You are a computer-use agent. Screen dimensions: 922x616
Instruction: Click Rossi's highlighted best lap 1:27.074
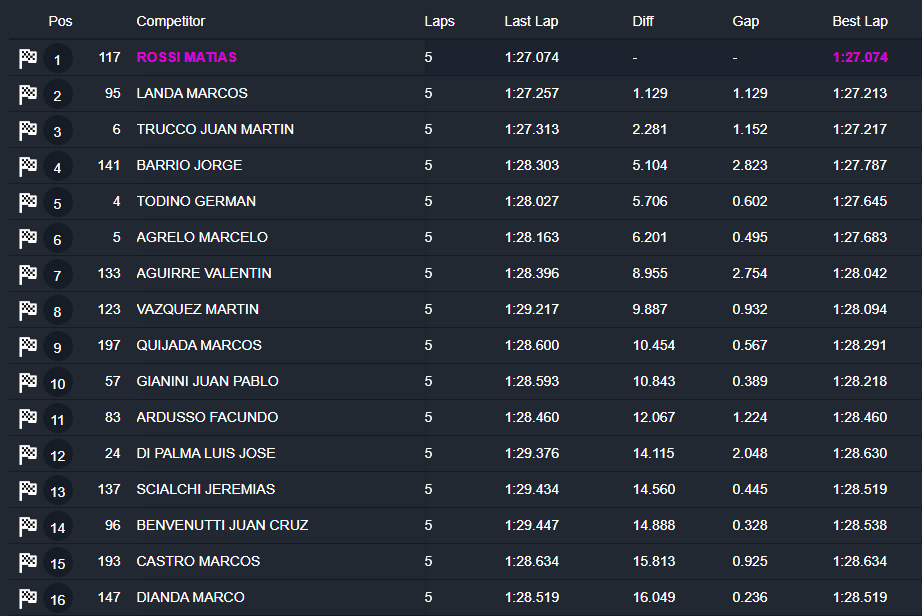[860, 57]
